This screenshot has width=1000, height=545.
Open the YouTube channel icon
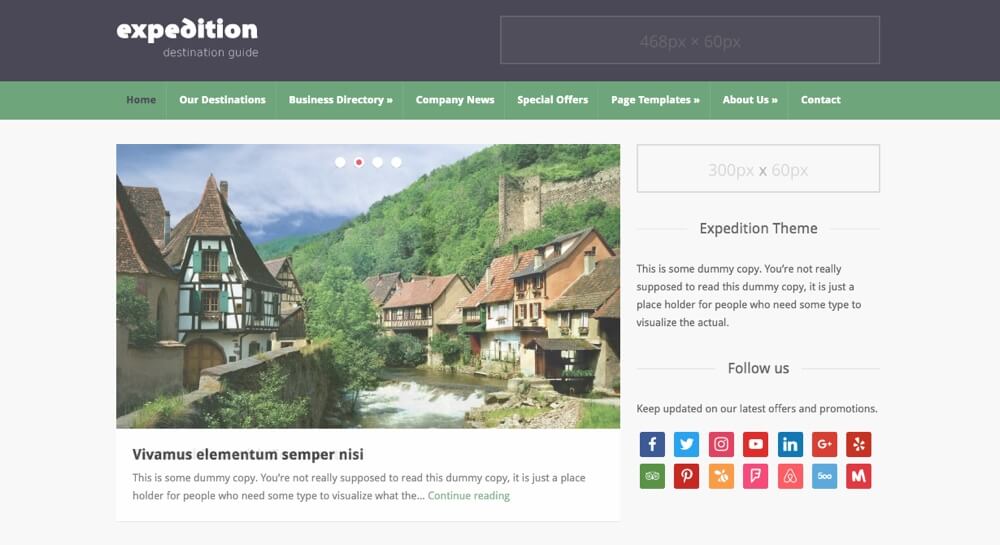pyautogui.click(x=755, y=444)
